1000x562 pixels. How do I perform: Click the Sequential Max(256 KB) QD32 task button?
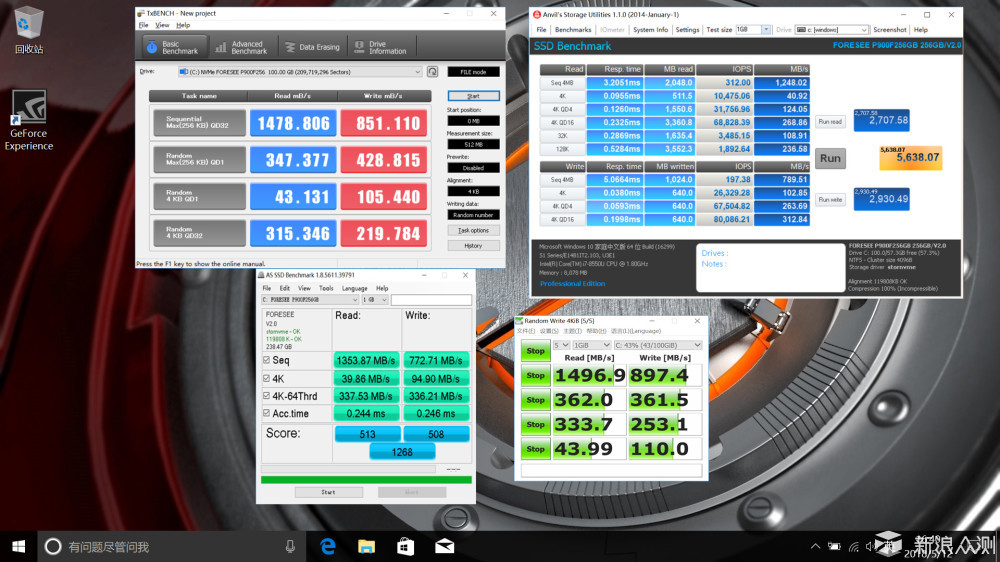click(x=200, y=123)
